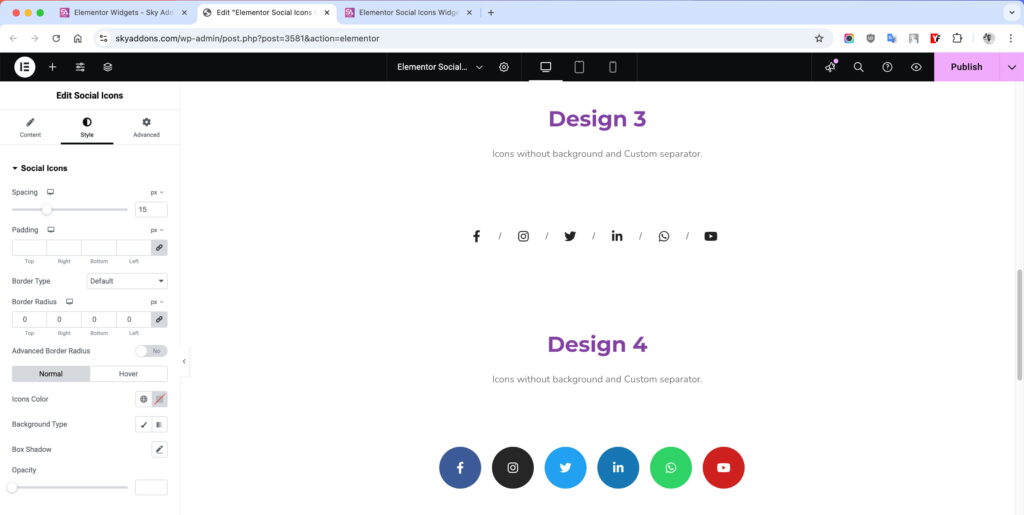Preview changes with the eye icon
The height and width of the screenshot is (515, 1024).
pos(916,67)
